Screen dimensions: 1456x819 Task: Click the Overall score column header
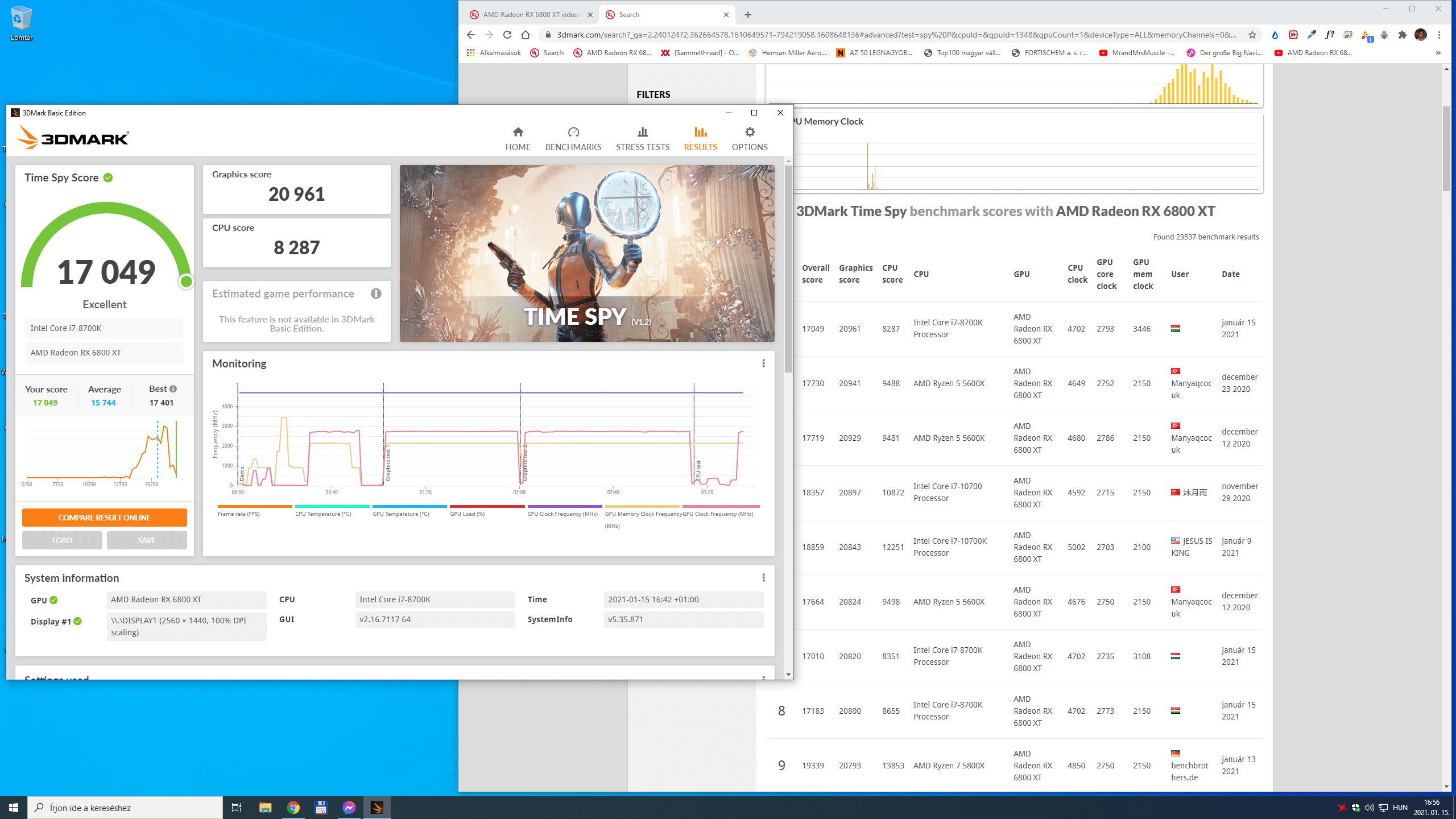point(816,274)
